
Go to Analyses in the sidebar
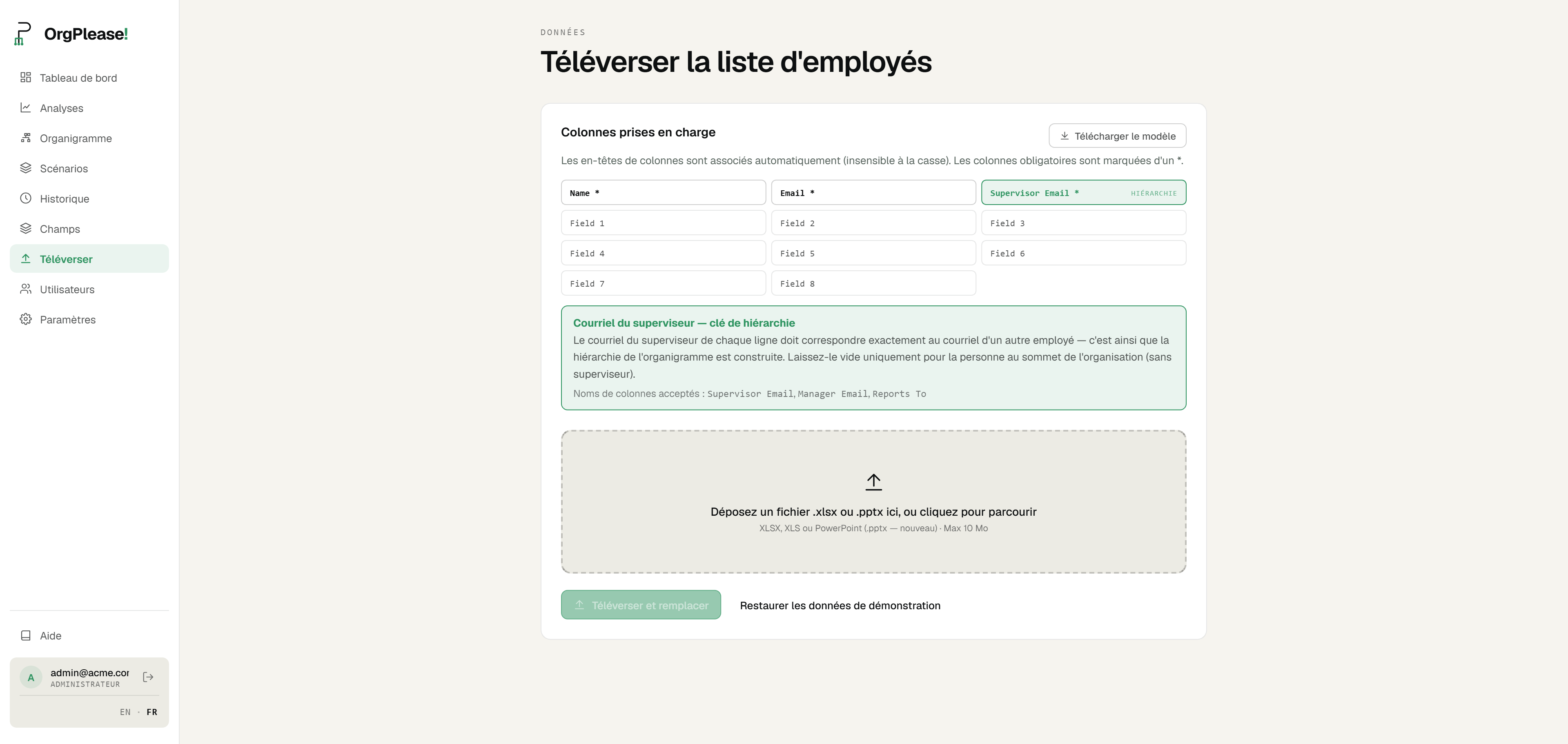click(89, 108)
